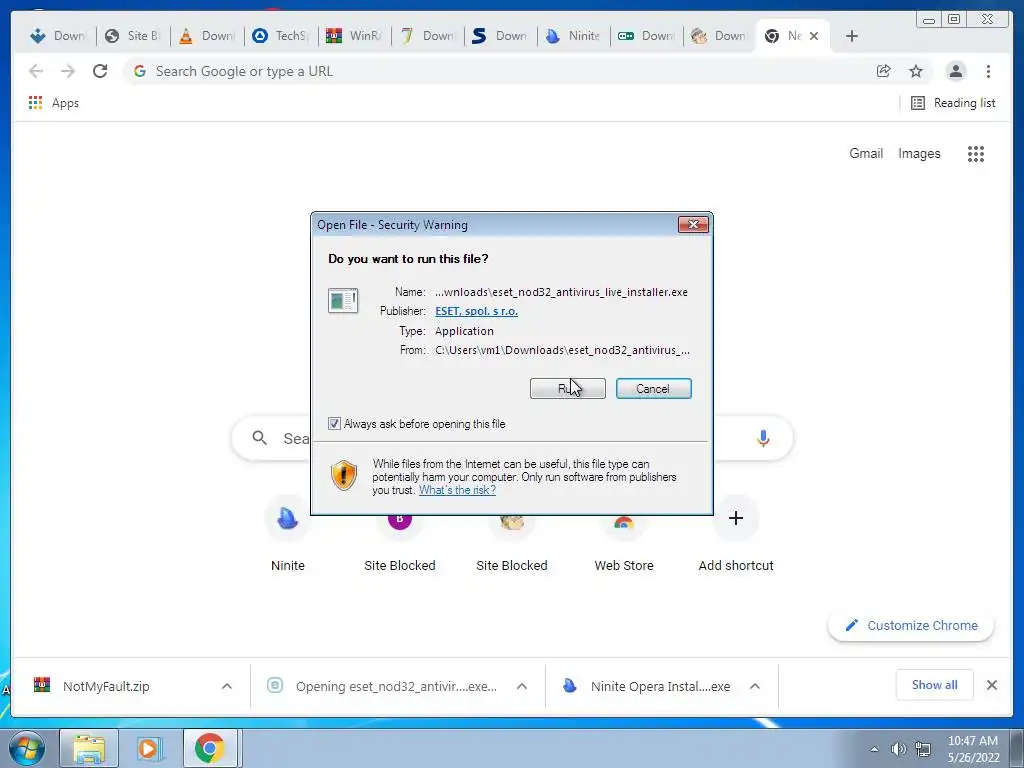Click Run in the Security Warning dialog
Image resolution: width=1024 pixels, height=768 pixels.
[x=568, y=389]
